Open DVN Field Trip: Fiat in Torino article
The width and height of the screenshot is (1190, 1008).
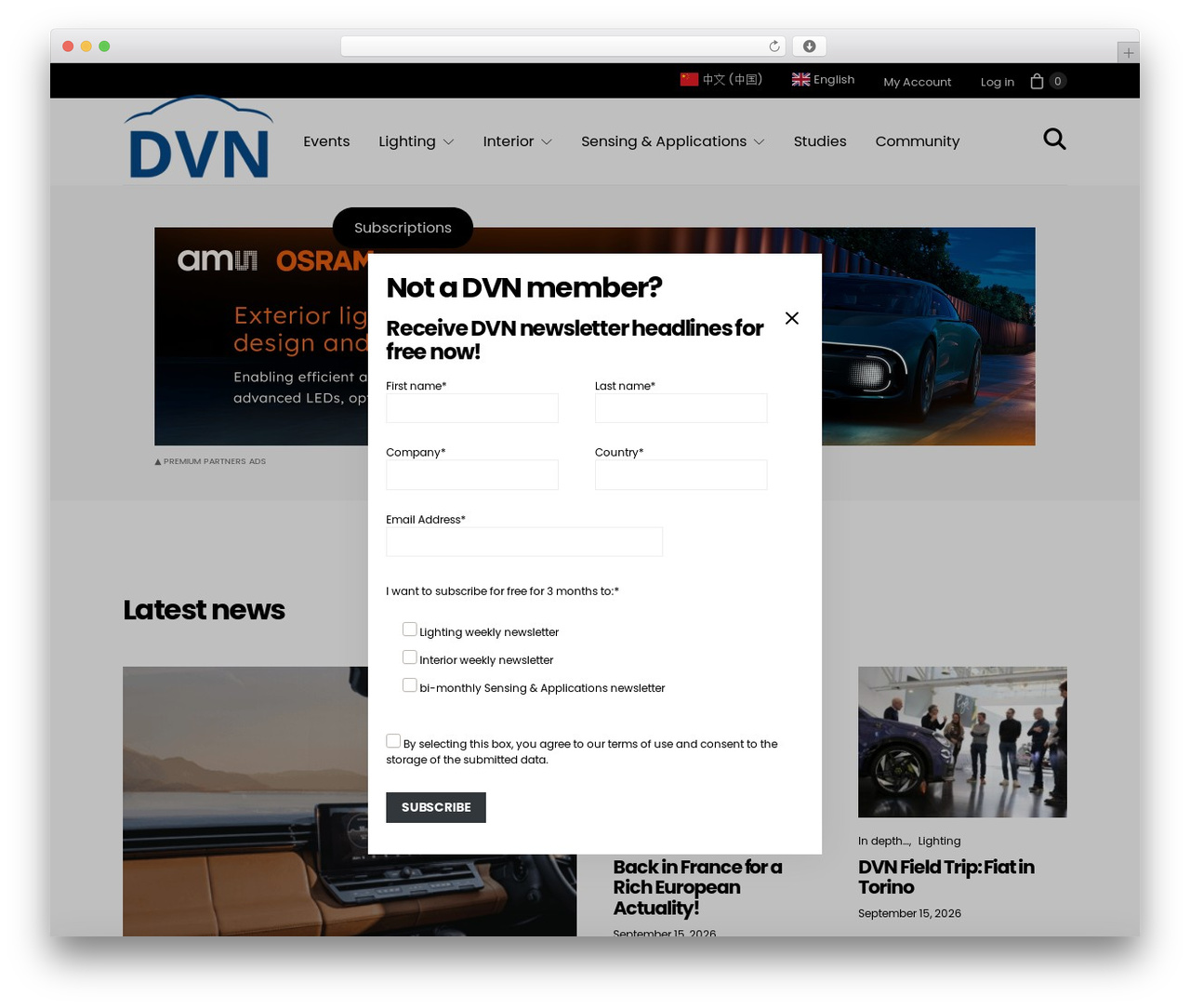tap(946, 877)
